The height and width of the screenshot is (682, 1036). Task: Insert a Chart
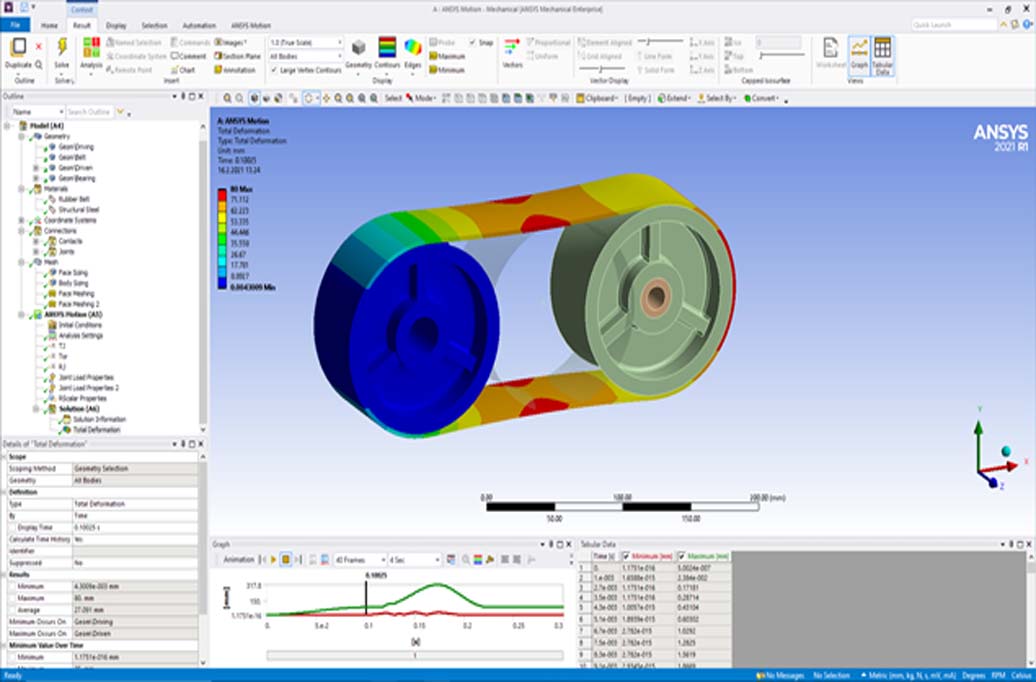click(183, 69)
